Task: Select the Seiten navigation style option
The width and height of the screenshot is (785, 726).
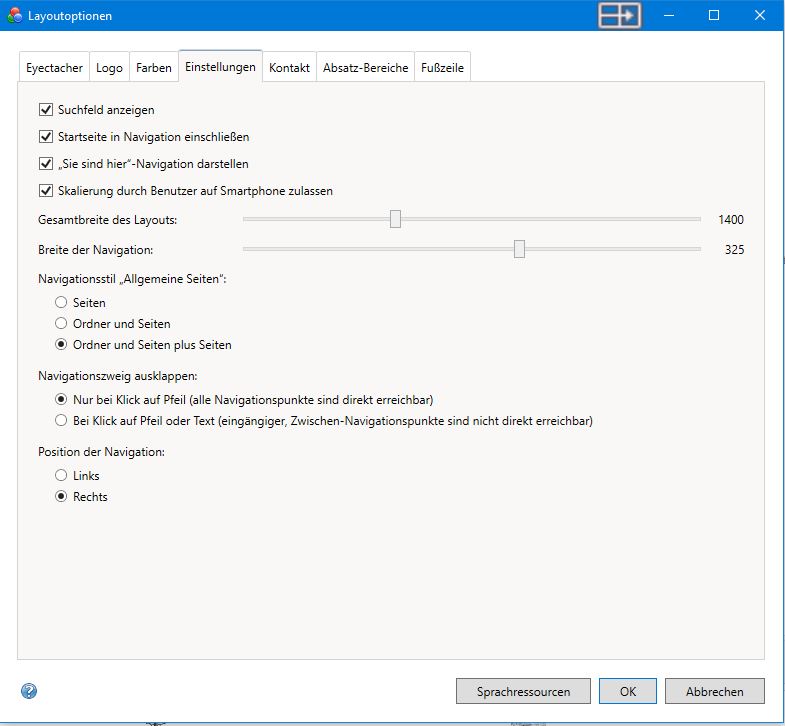Action: tap(62, 302)
